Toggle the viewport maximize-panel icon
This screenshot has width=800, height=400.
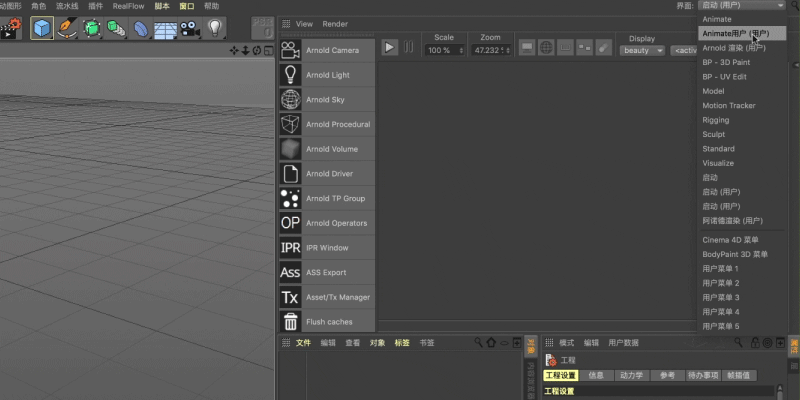point(268,50)
